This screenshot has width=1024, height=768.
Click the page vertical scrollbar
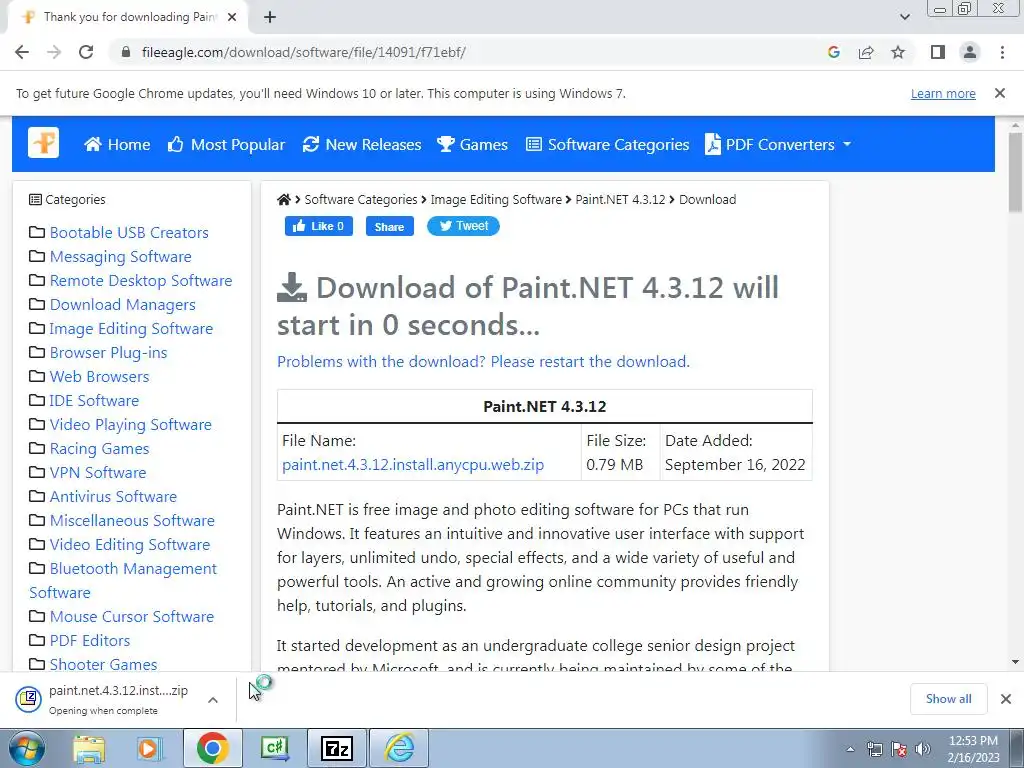(1015, 171)
